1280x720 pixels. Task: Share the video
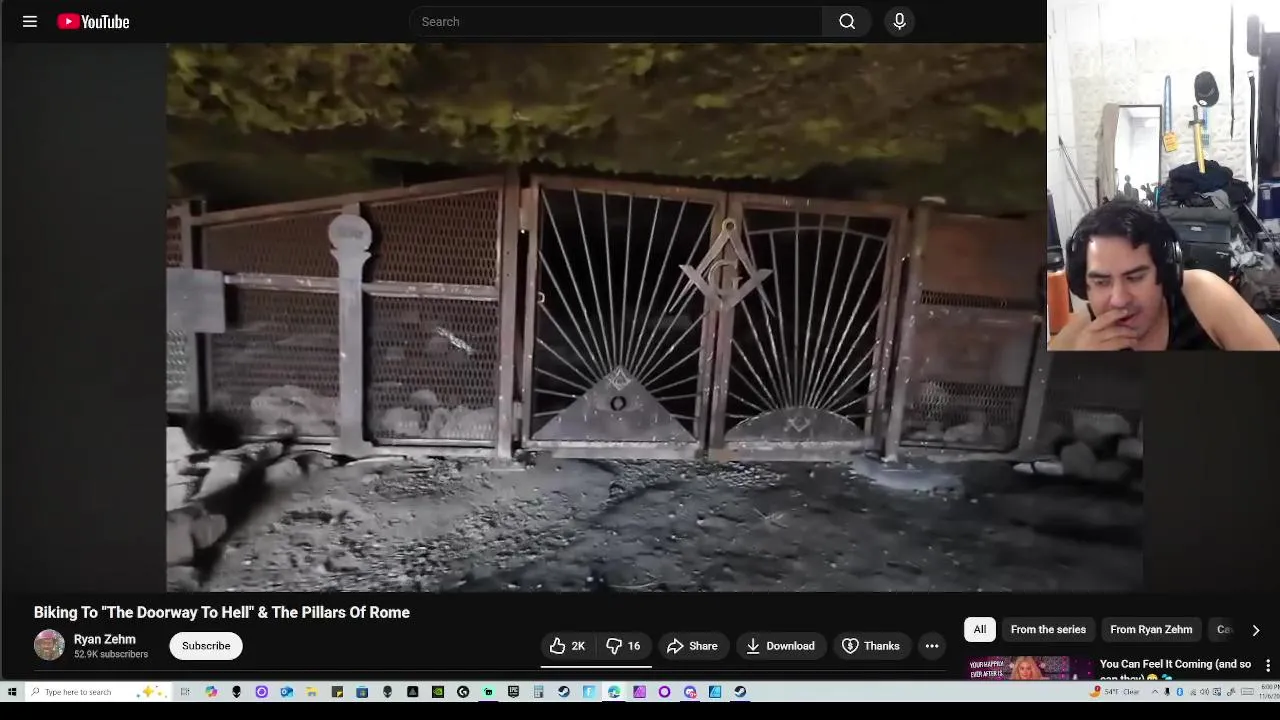pos(692,646)
